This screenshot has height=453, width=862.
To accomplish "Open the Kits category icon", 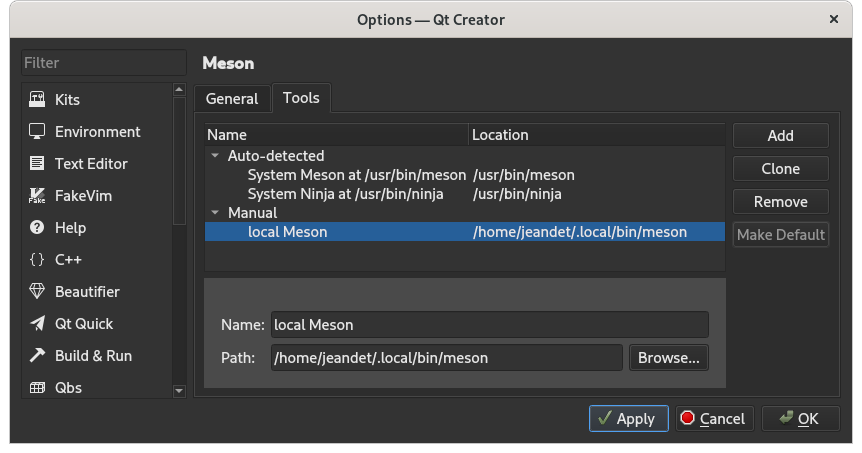I will coord(37,100).
